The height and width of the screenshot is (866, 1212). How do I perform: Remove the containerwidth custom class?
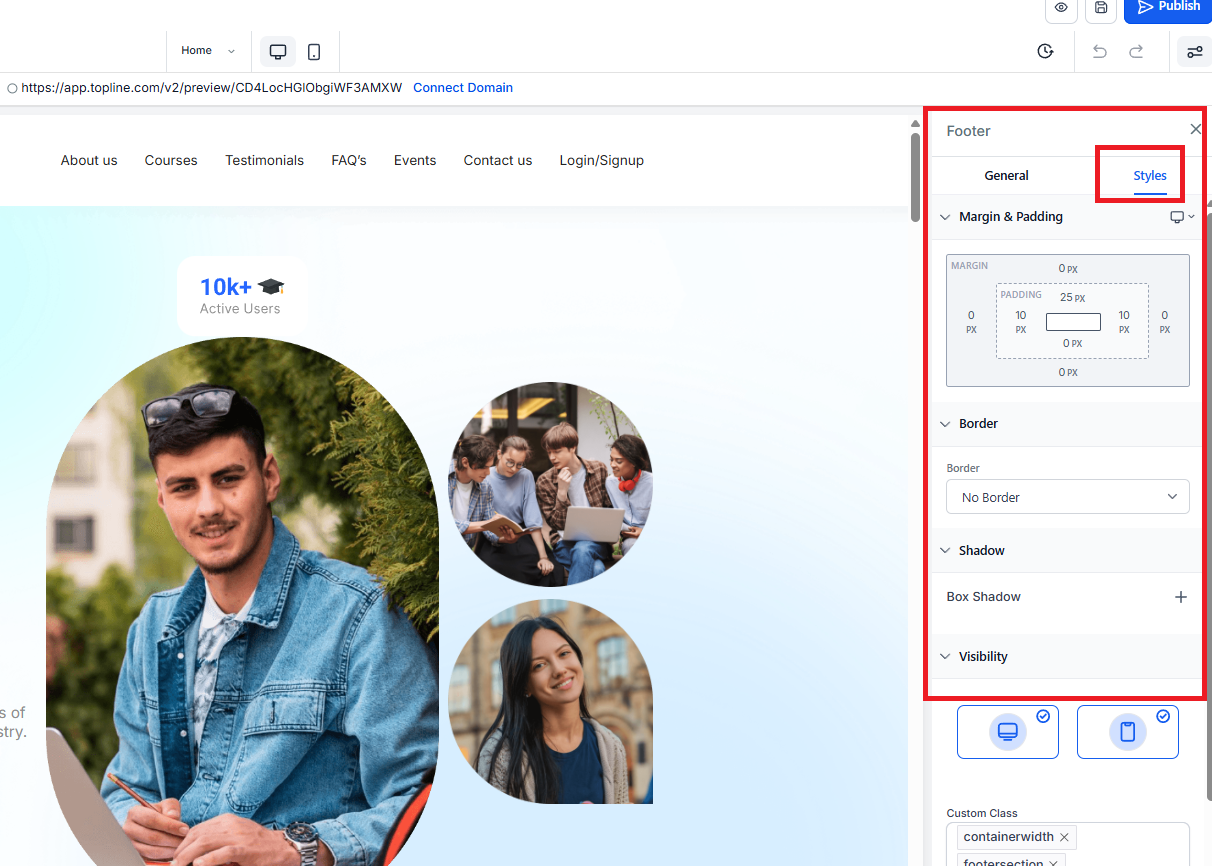[1064, 837]
